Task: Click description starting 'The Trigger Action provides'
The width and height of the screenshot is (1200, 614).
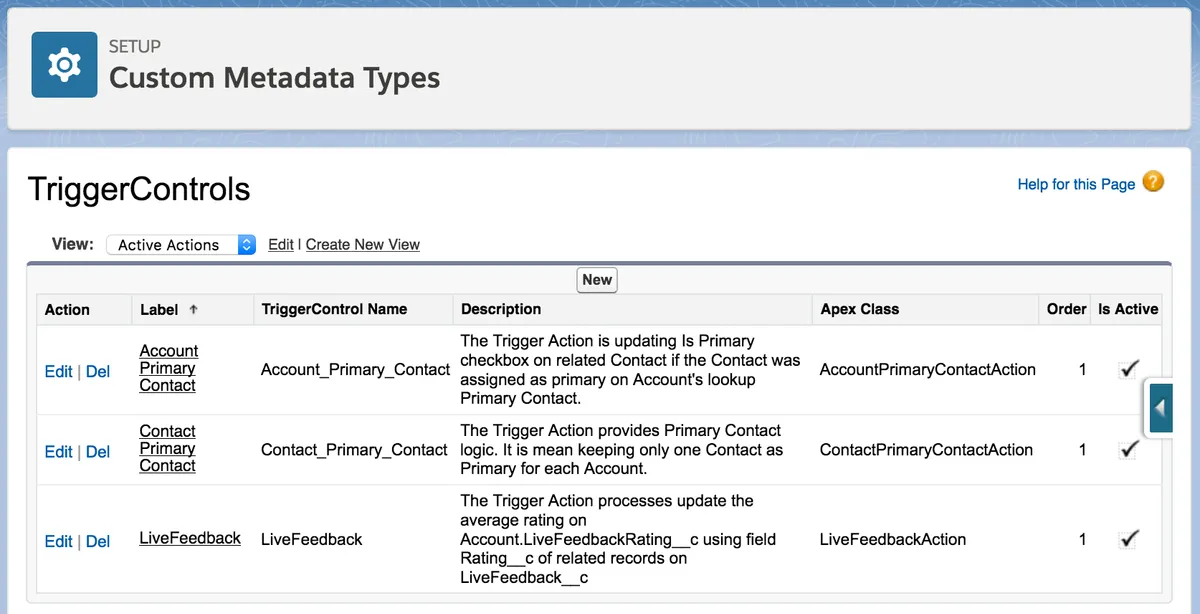Action: 621,449
